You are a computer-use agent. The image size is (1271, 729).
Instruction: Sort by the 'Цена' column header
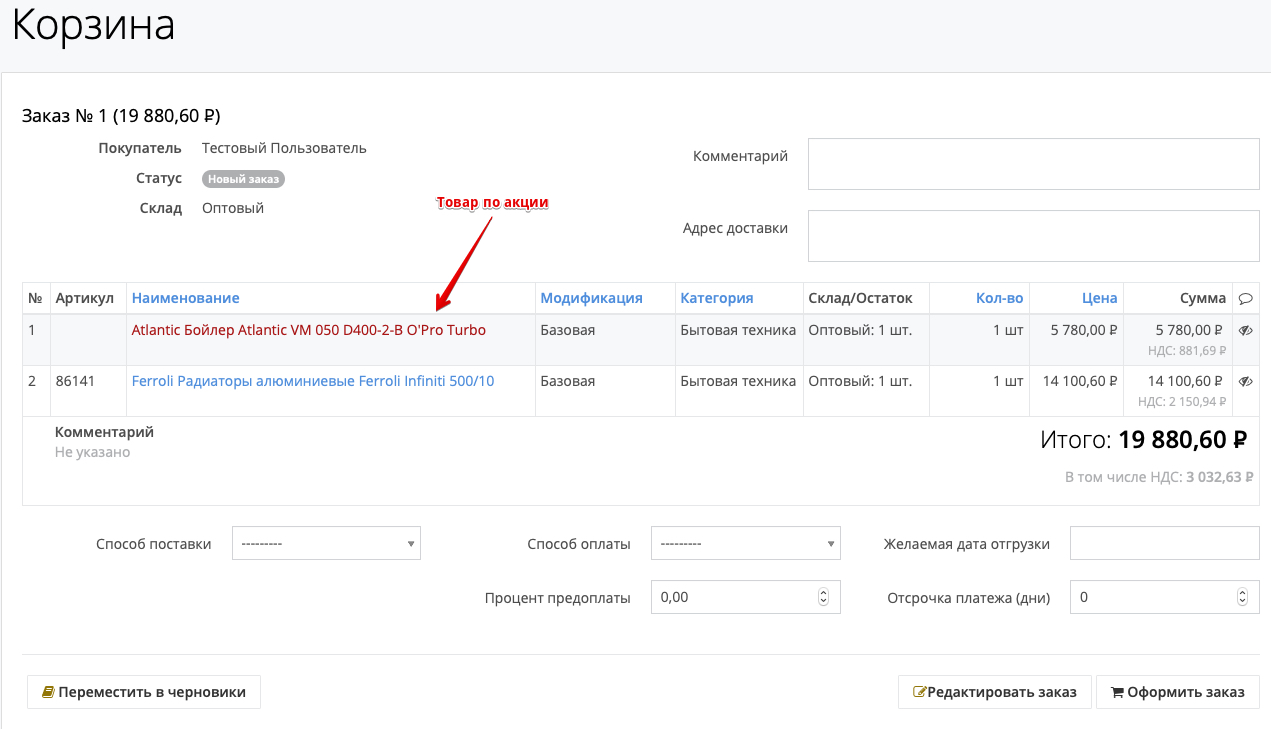click(1099, 298)
